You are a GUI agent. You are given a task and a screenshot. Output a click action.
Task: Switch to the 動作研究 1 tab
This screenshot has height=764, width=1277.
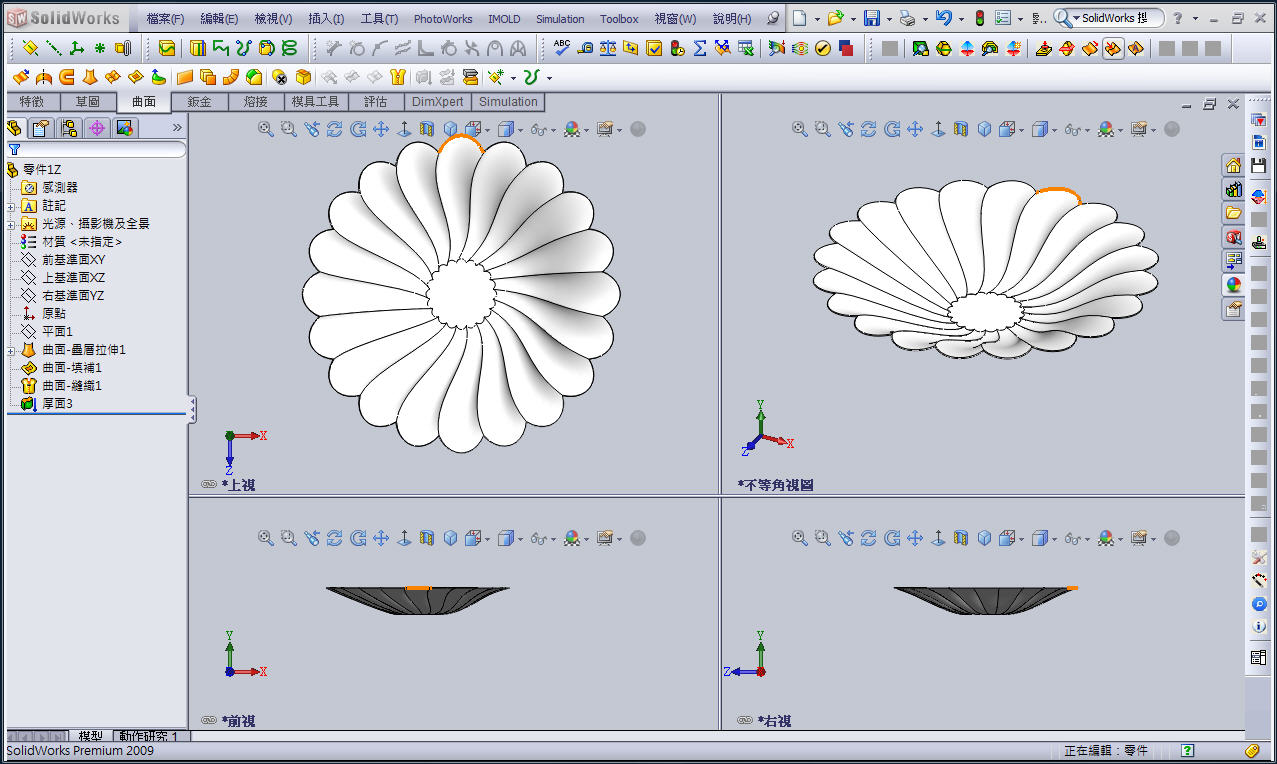[150, 736]
